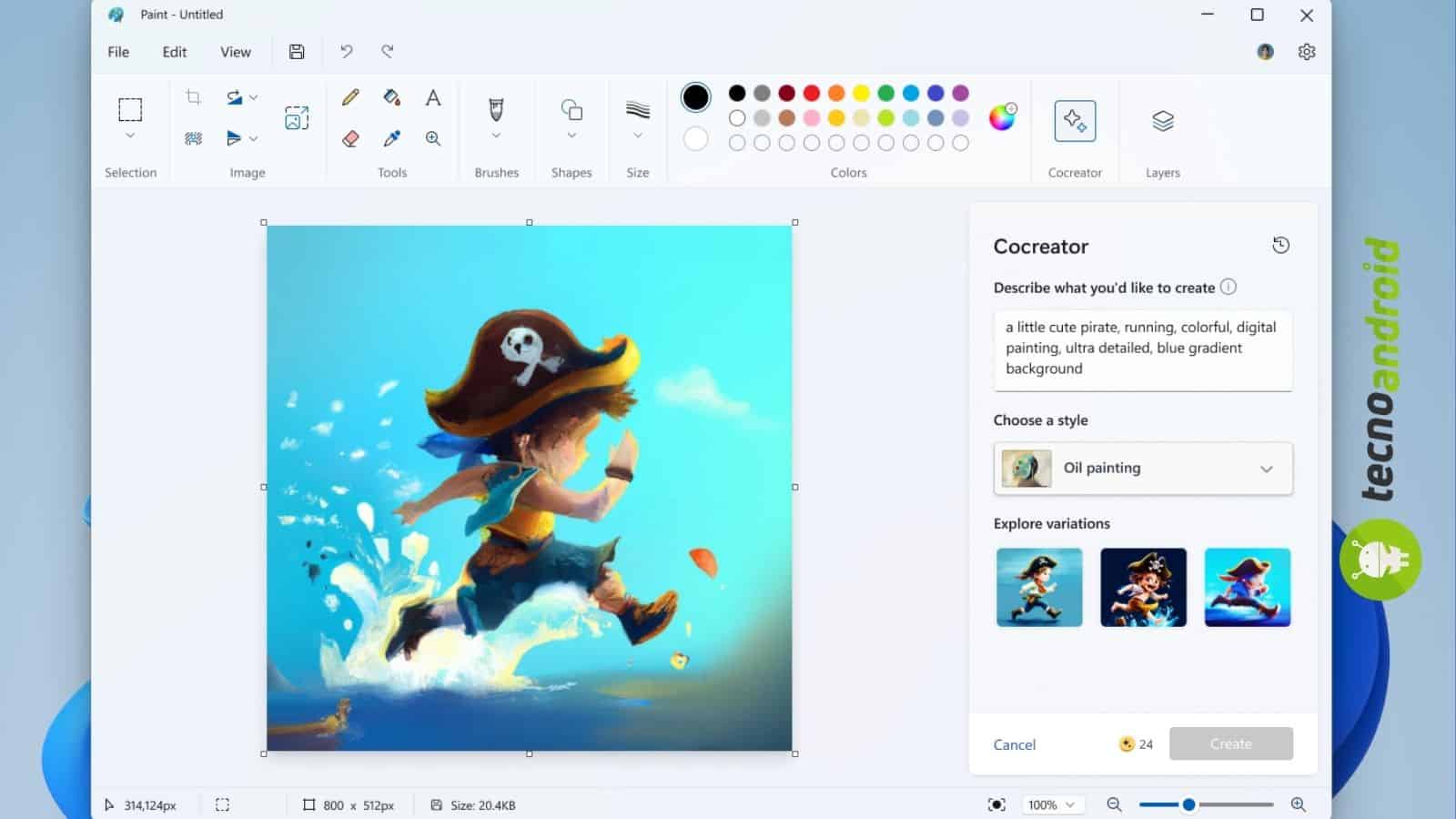
Task: Open the File menu
Action: pyautogui.click(x=118, y=52)
